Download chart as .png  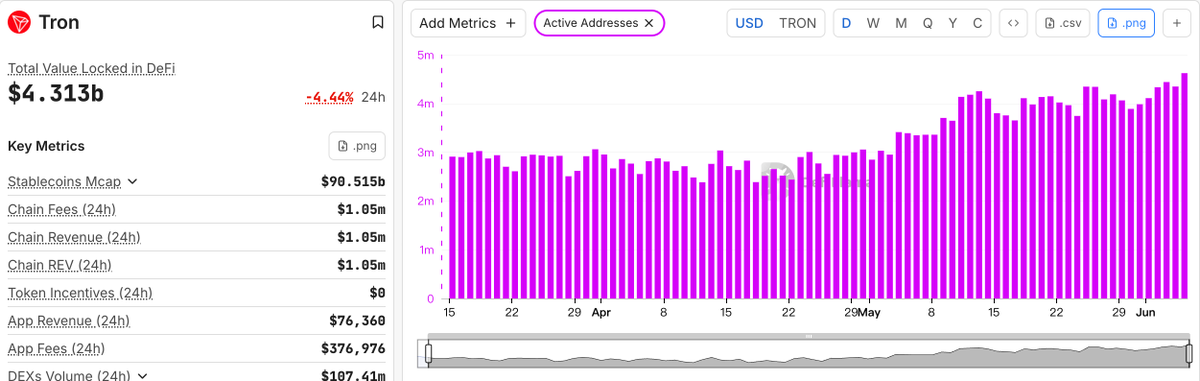tap(1125, 23)
